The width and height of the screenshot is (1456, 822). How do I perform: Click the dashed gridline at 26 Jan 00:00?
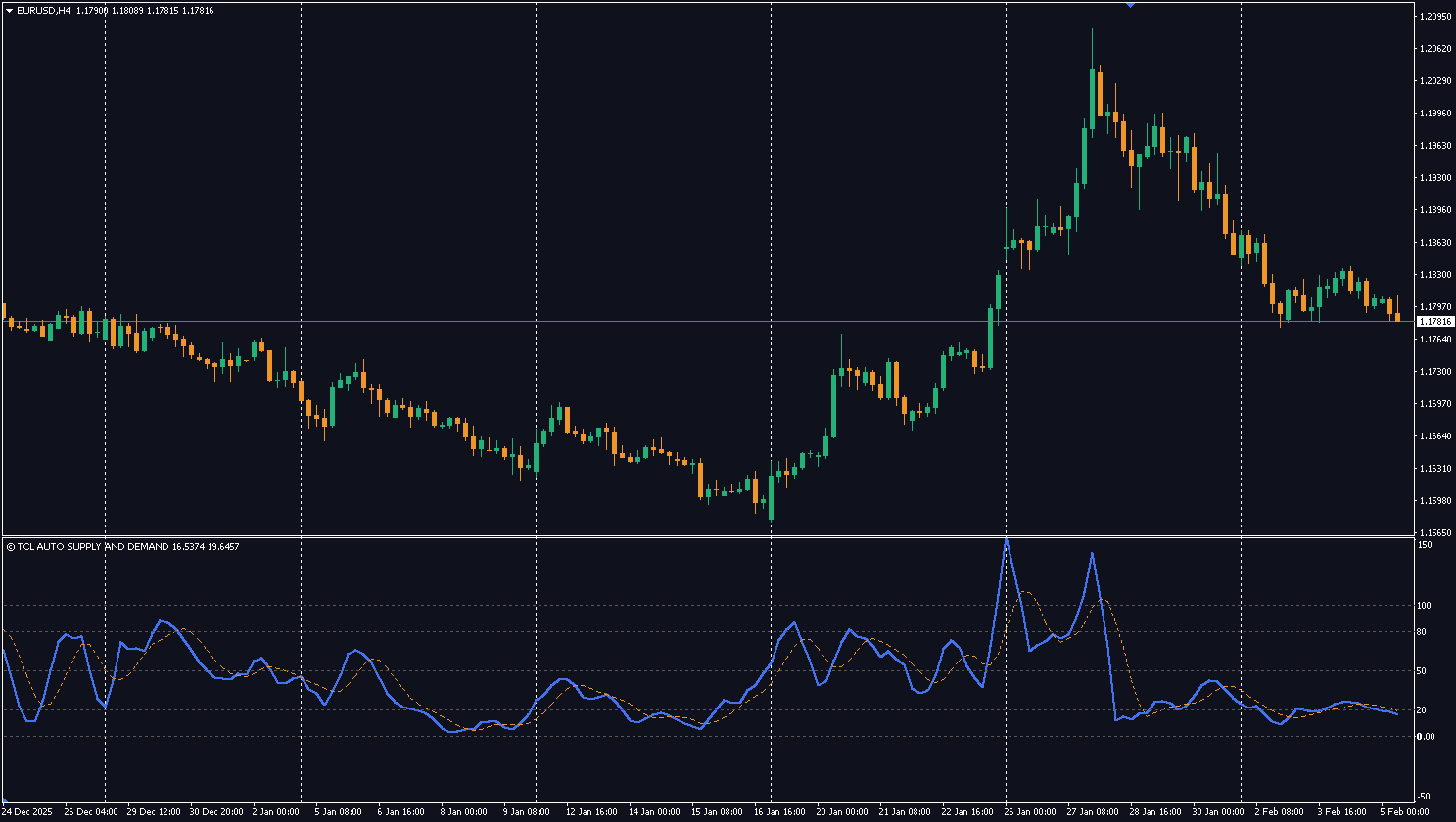click(x=1006, y=294)
